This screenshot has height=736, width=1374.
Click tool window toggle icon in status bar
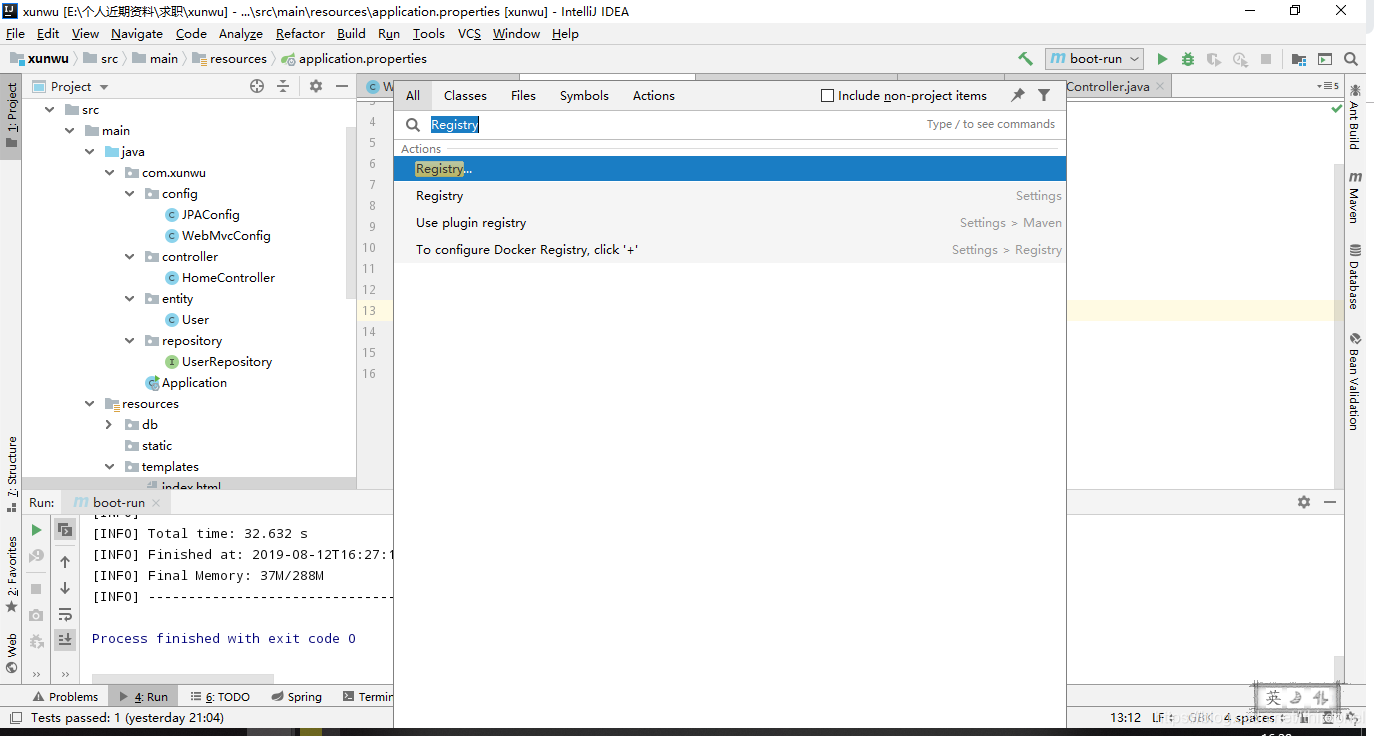tap(16, 718)
